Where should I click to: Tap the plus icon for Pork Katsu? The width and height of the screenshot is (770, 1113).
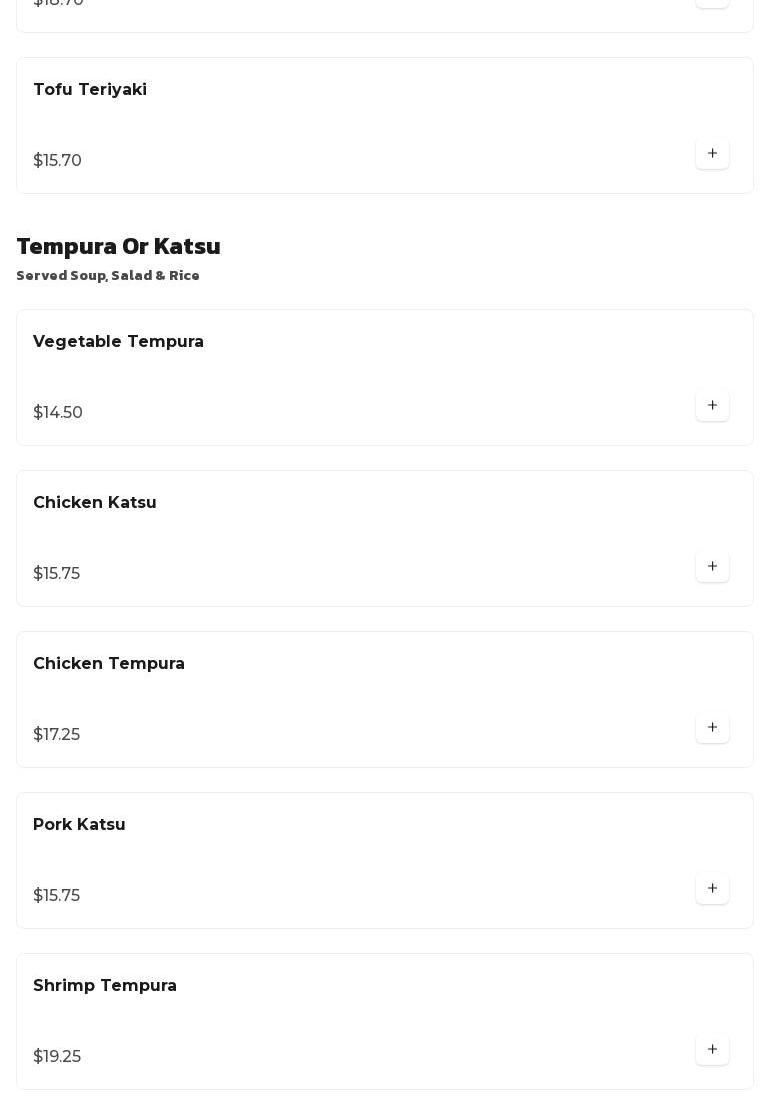click(712, 889)
